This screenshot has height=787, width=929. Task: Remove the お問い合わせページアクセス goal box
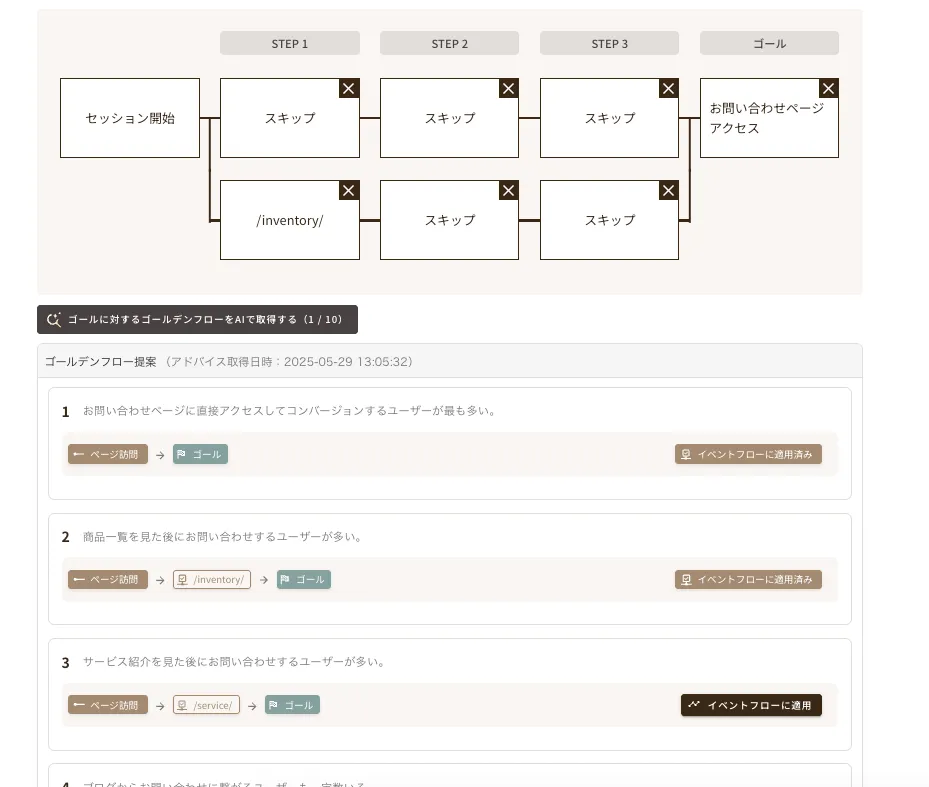tap(828, 88)
